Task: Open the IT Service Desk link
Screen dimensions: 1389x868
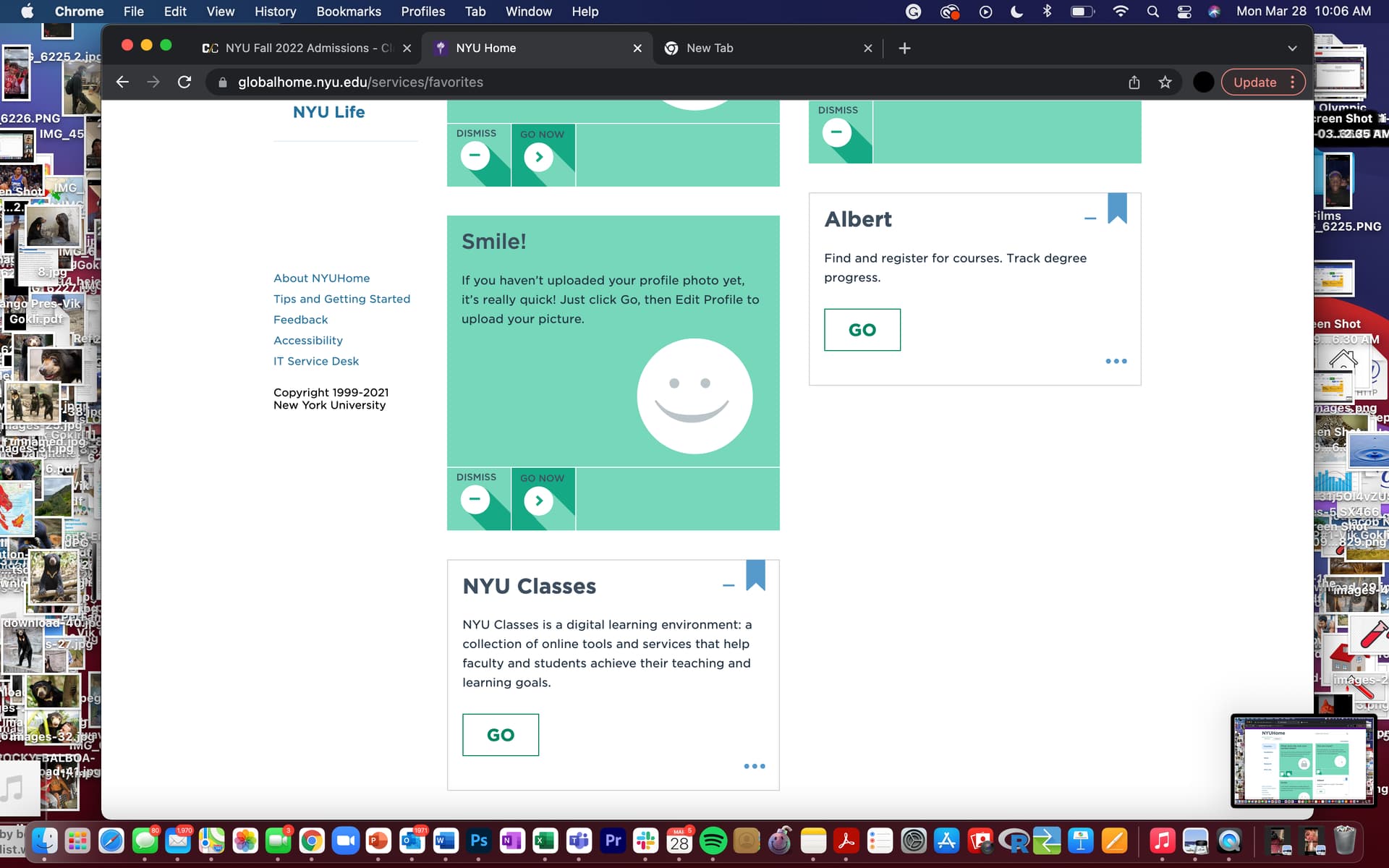Action: point(315,361)
